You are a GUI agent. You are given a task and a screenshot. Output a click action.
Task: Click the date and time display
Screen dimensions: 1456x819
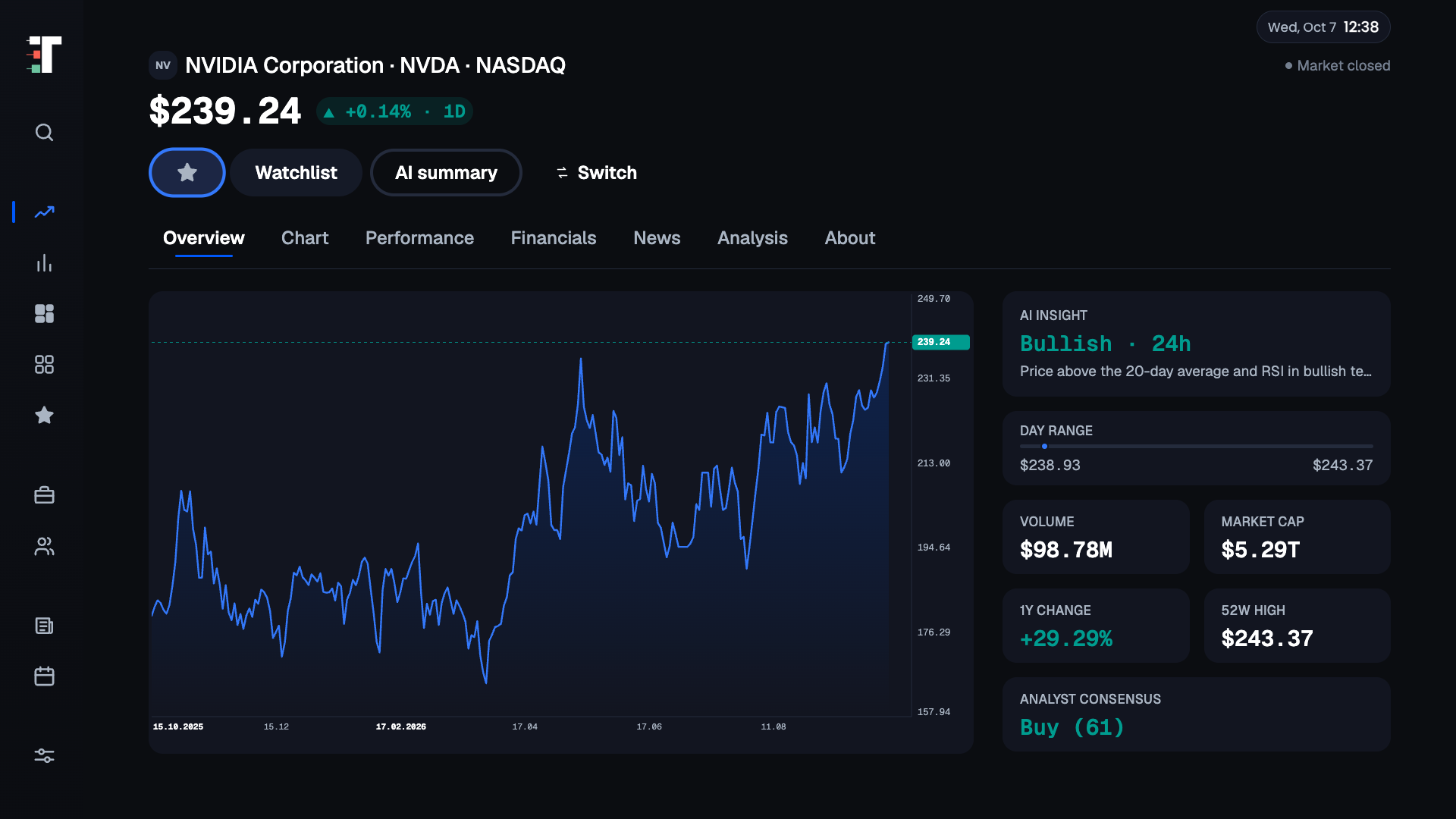click(x=1323, y=27)
